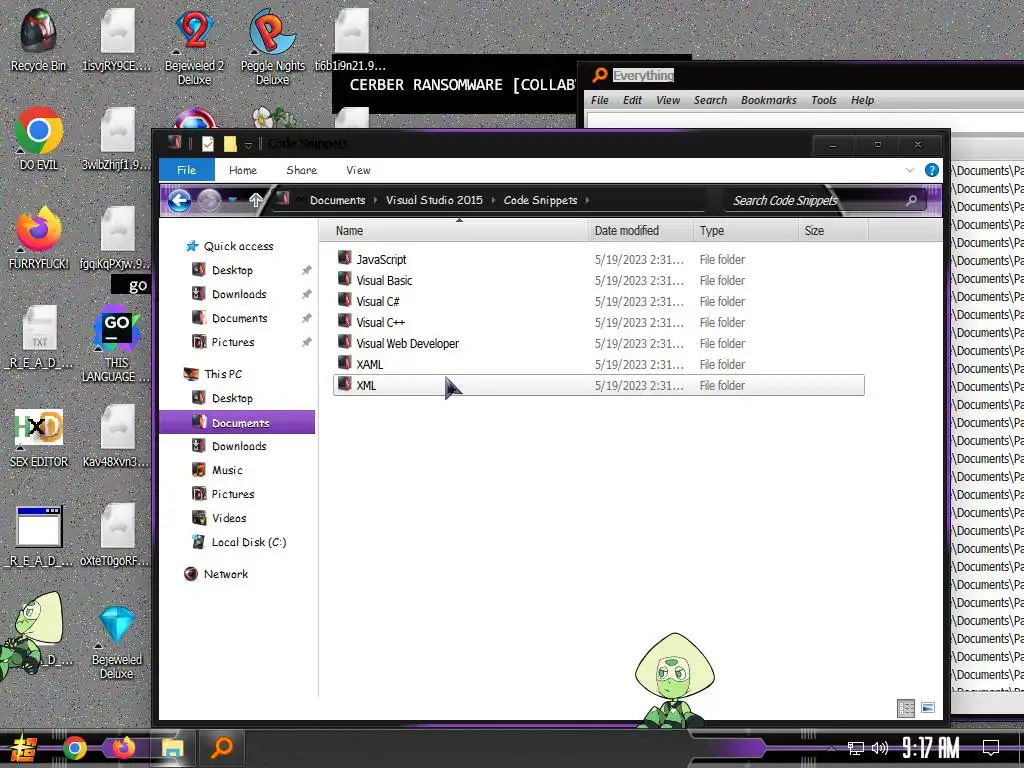Viewport: 1024px width, 768px height.
Task: Click the properties quick access toolbar icon
Action: coord(208,144)
